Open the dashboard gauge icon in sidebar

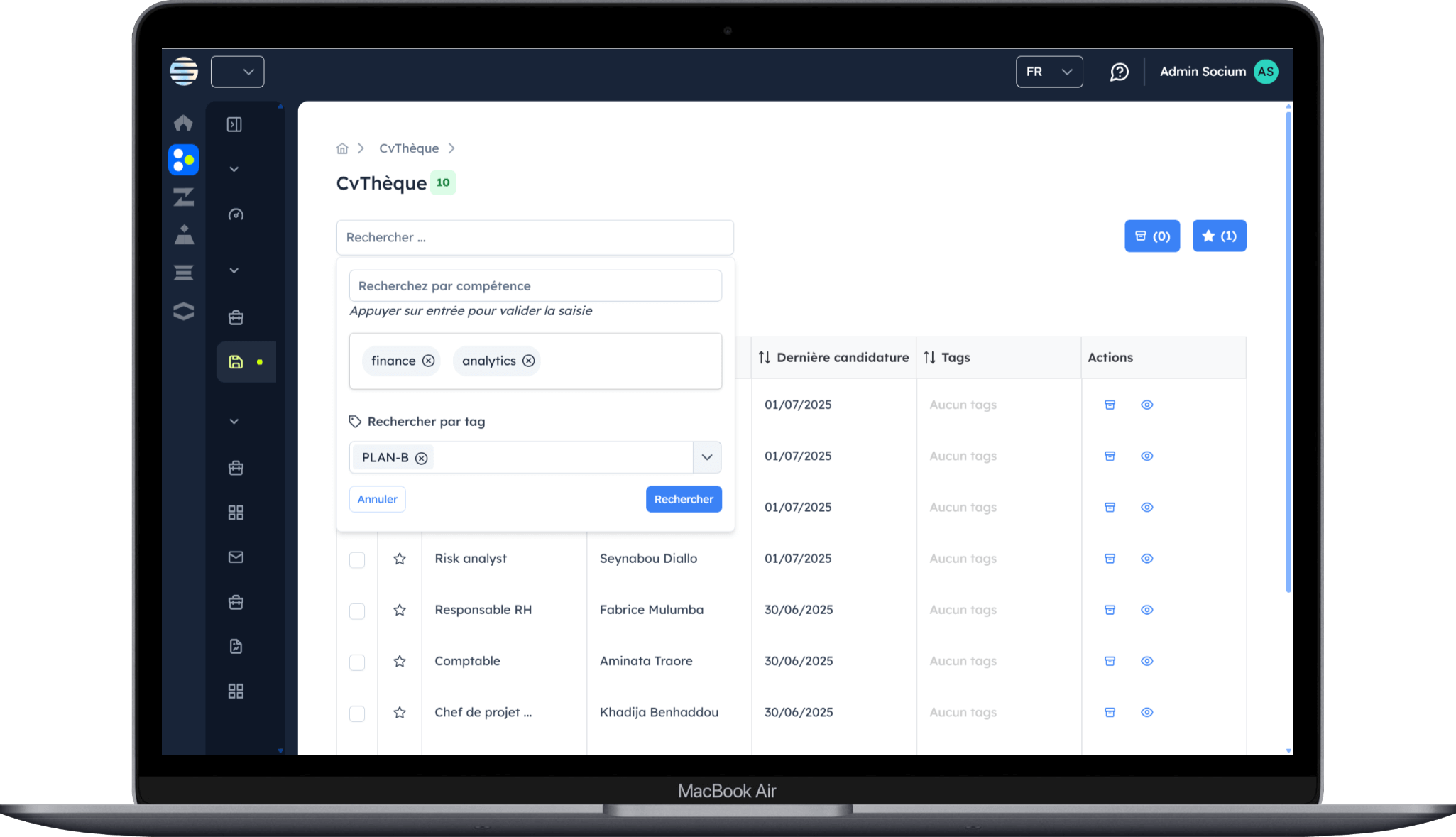click(236, 214)
